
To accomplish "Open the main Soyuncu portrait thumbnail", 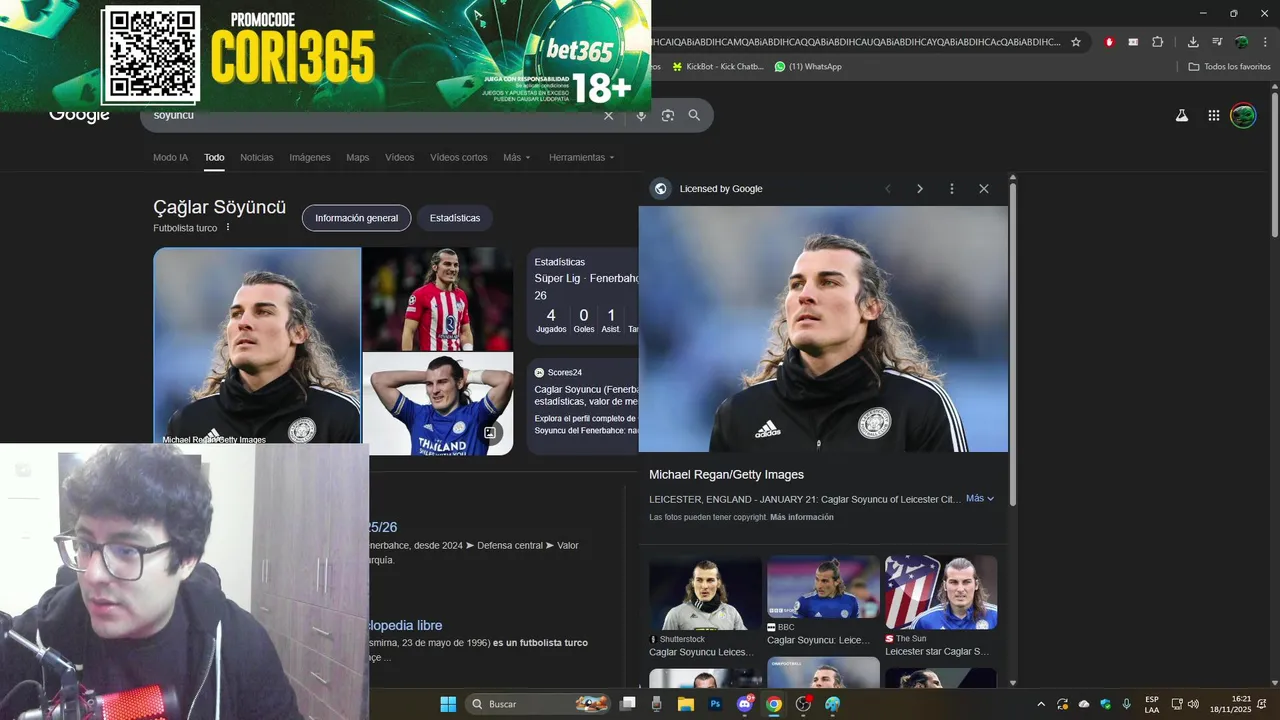I will 257,346.
